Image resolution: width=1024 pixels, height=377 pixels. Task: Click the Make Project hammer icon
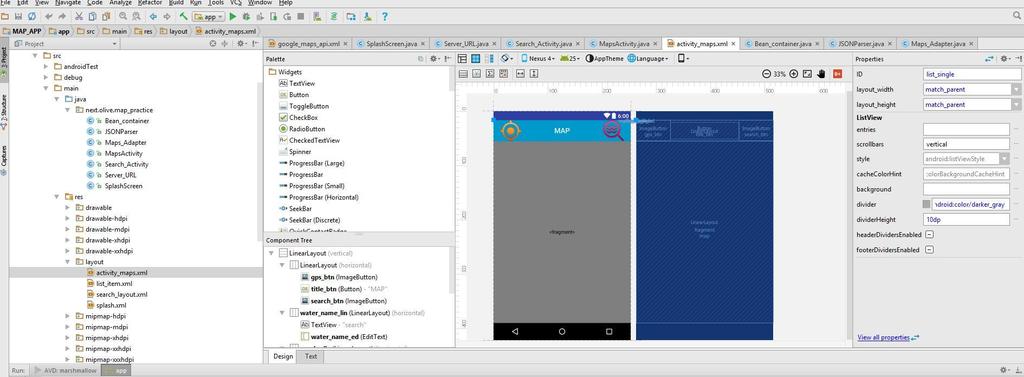pos(184,16)
